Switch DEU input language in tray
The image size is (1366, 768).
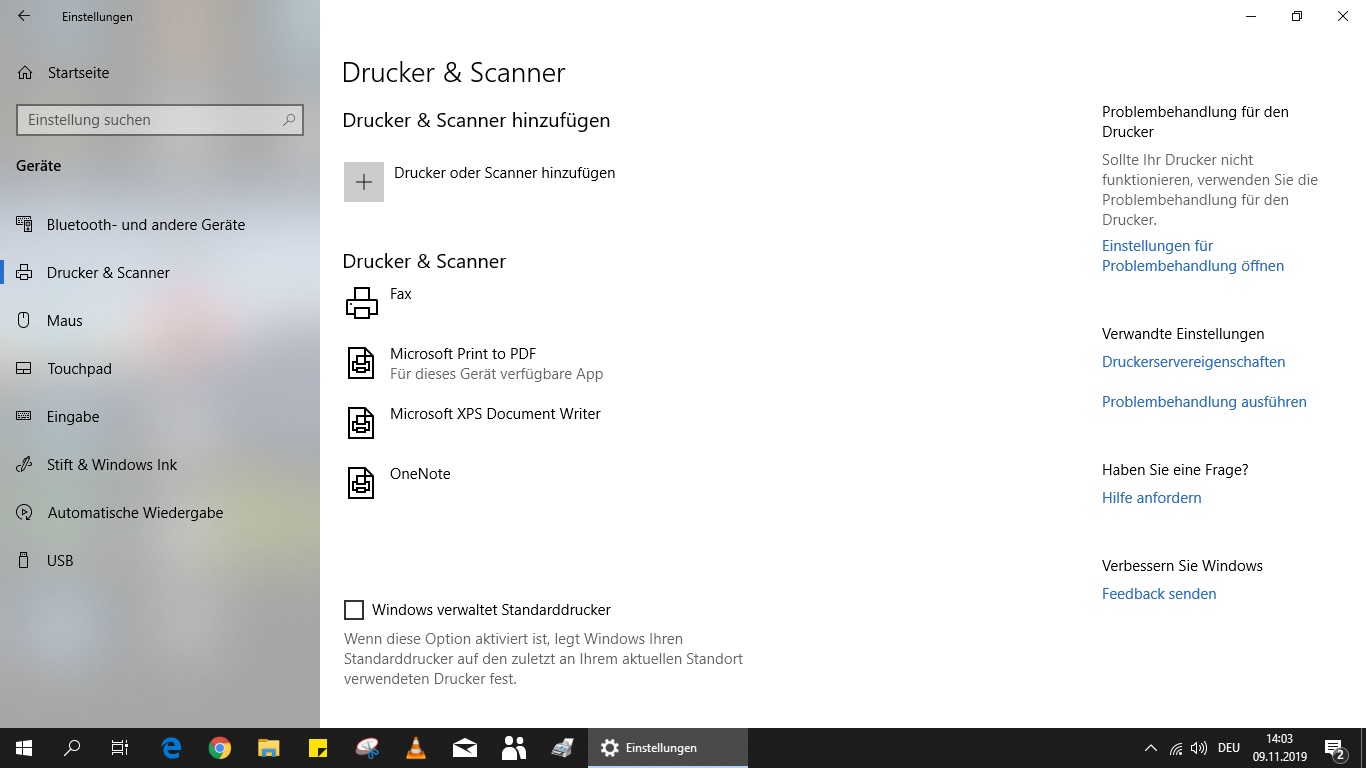(x=1229, y=748)
